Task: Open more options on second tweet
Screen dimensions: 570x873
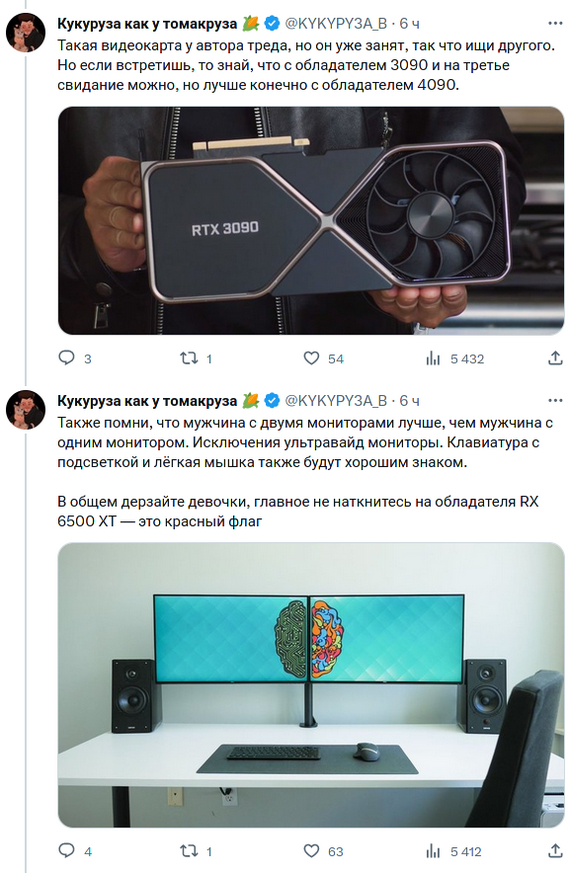Action: [555, 400]
